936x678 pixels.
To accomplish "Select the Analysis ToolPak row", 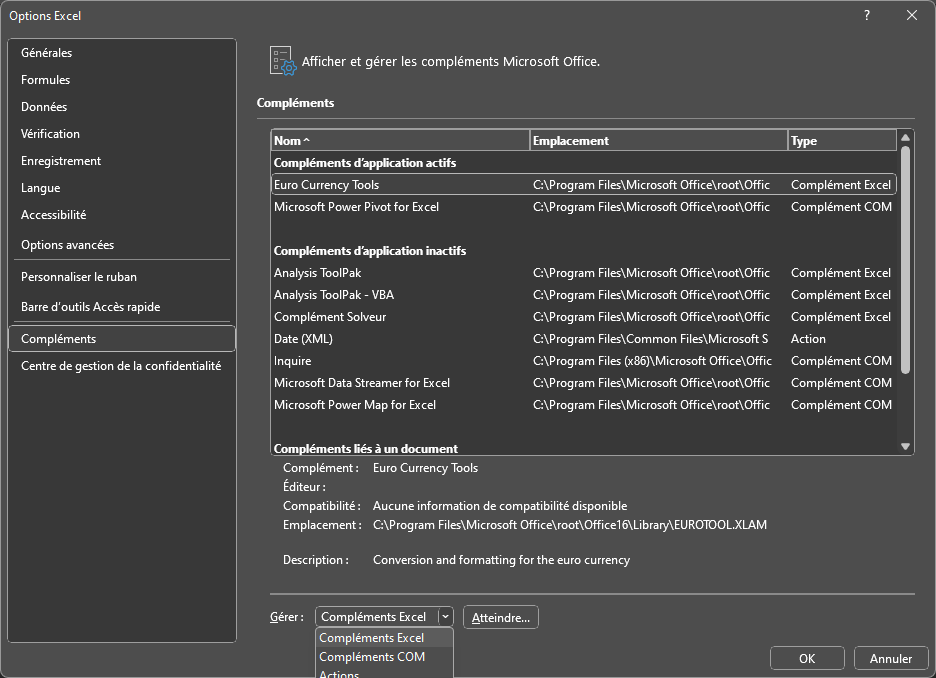I will coord(584,273).
